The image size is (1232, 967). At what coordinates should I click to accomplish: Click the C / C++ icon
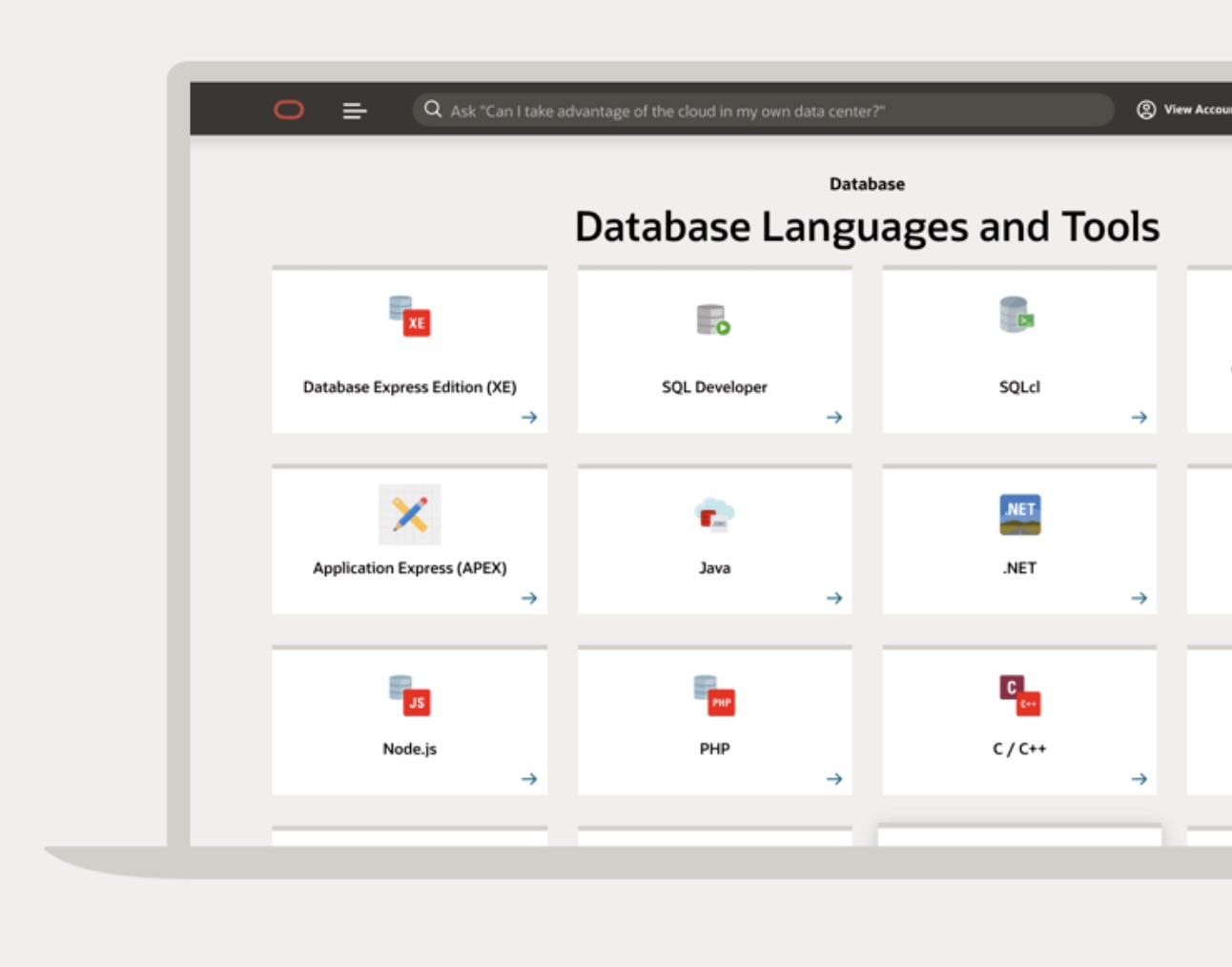(1019, 695)
